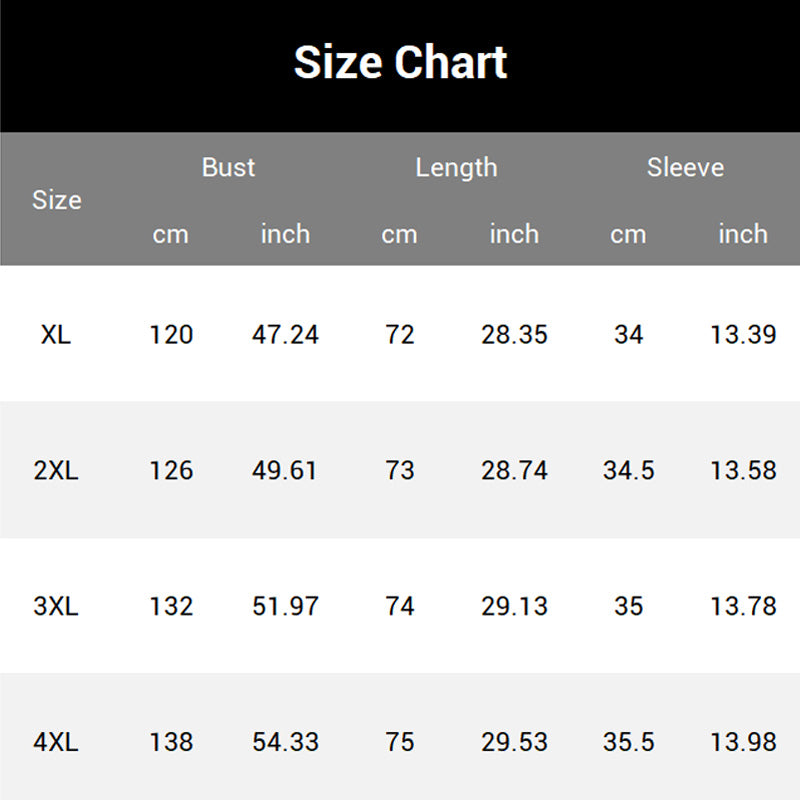This screenshot has height=800, width=800.
Task: Select the 3XL length inch value 29.13
Action: pos(514,606)
